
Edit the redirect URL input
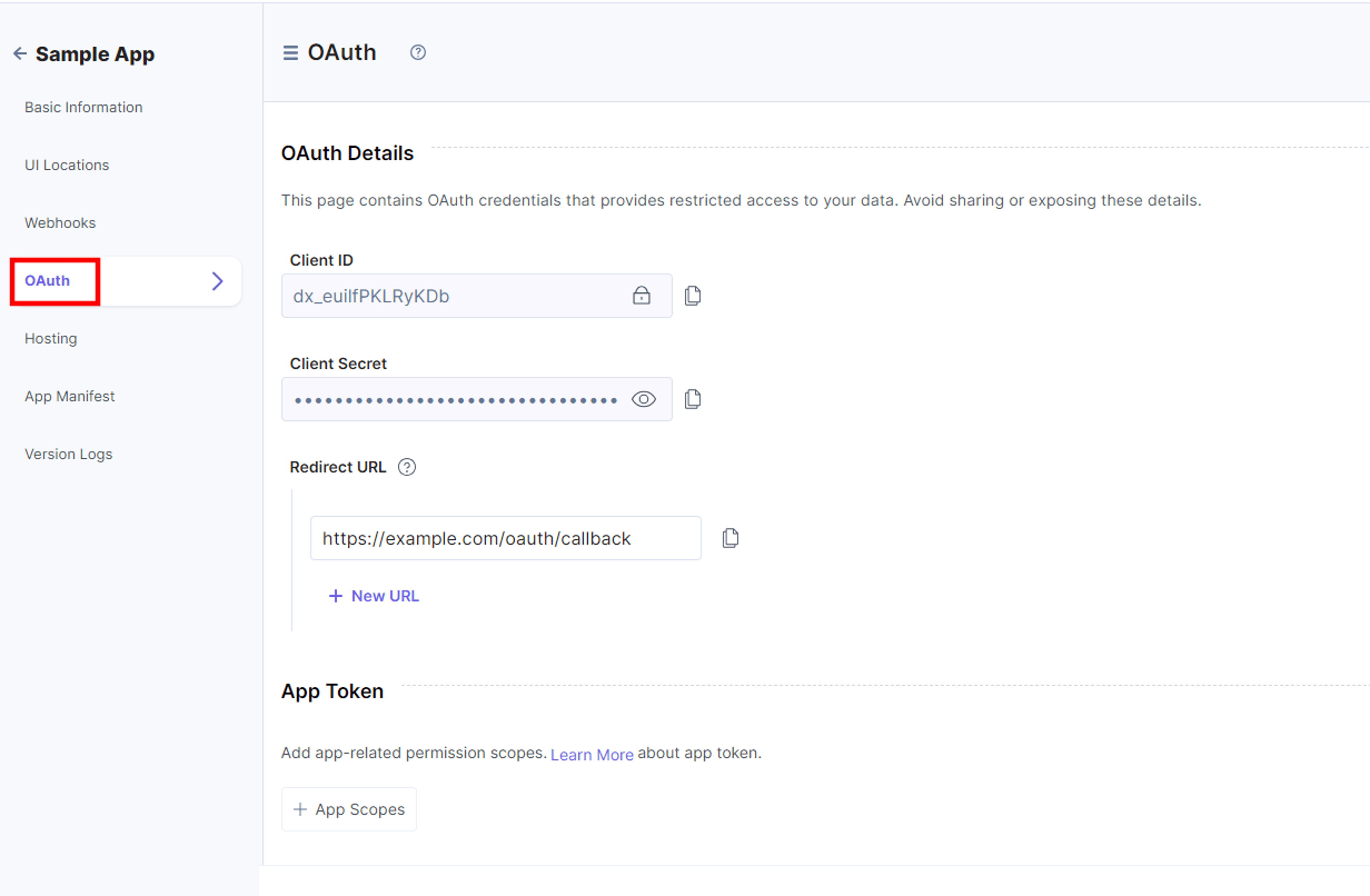point(506,538)
